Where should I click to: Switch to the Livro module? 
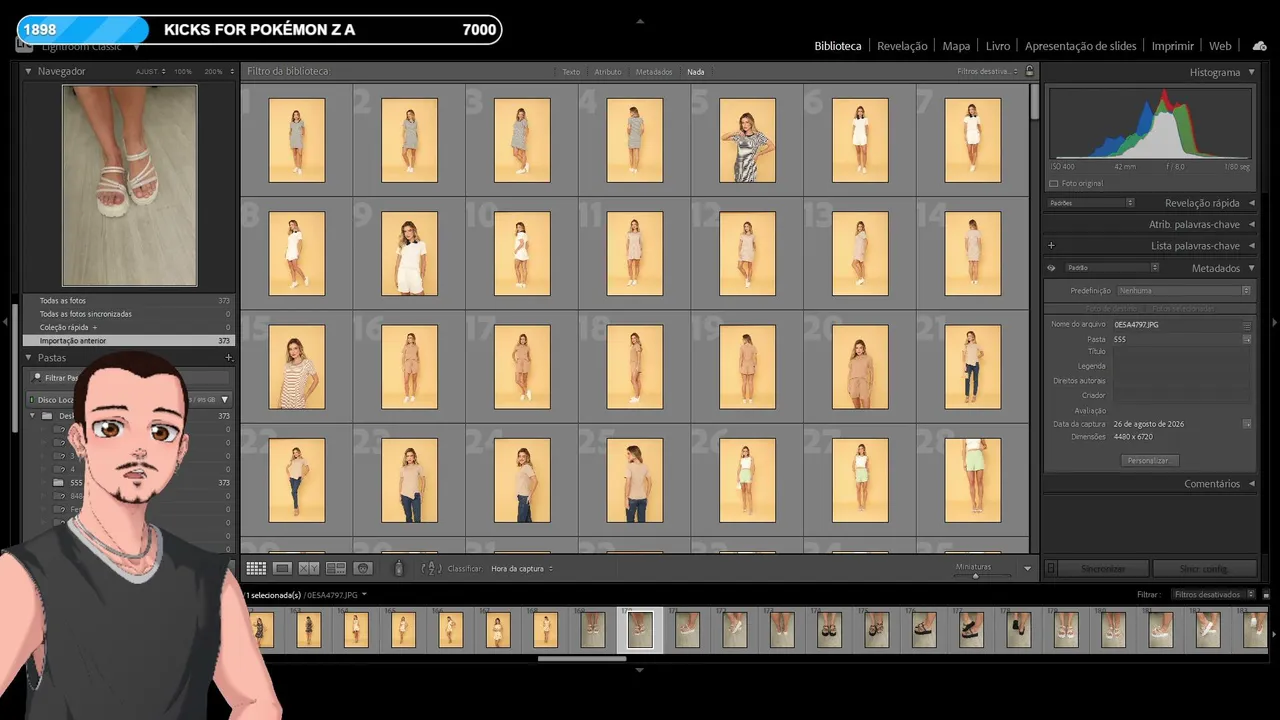pos(998,46)
